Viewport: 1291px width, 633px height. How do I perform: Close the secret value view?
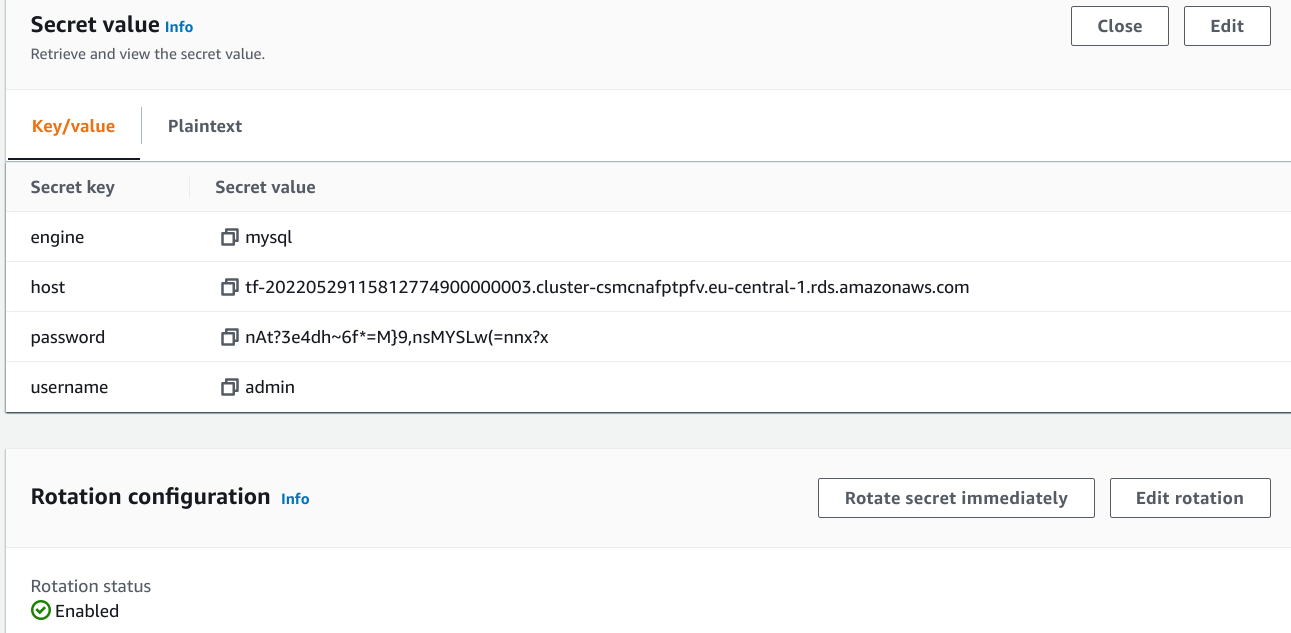(1120, 26)
